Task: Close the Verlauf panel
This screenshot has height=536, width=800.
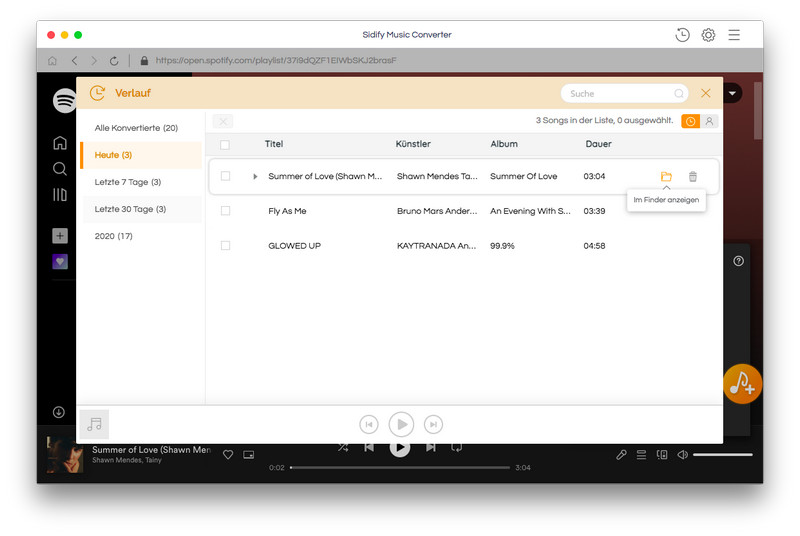Action: pyautogui.click(x=706, y=93)
